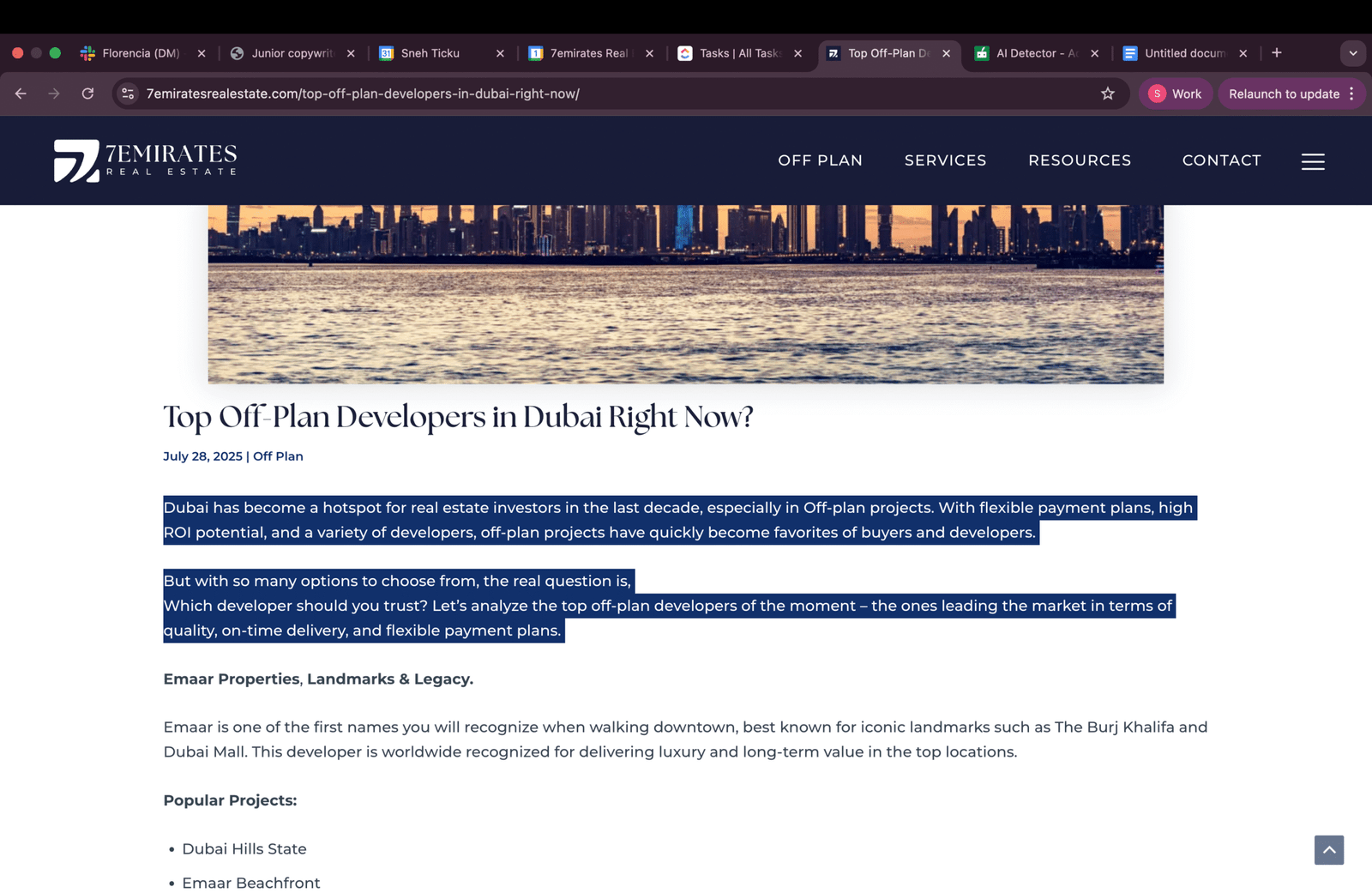The width and height of the screenshot is (1372, 893).
Task: Click the Emaar Beachfront list item
Action: tap(251, 883)
